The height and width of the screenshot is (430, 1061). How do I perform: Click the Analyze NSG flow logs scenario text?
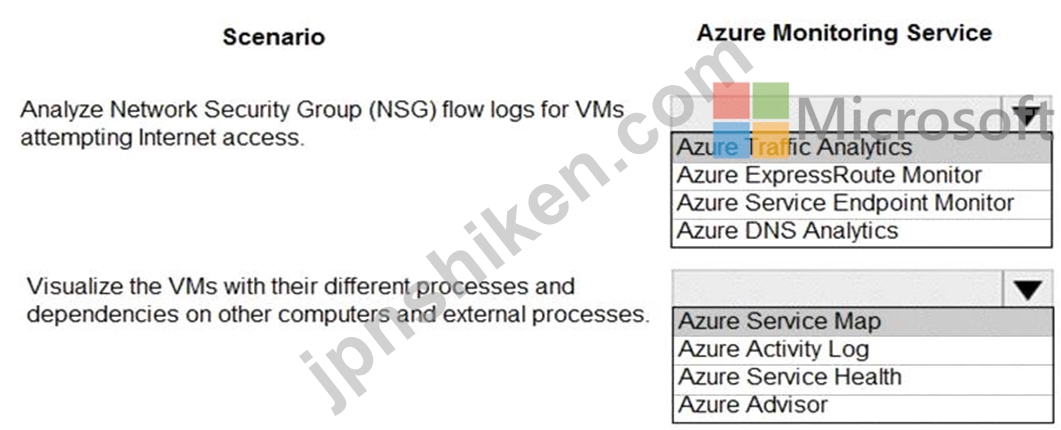pyautogui.click(x=323, y=123)
